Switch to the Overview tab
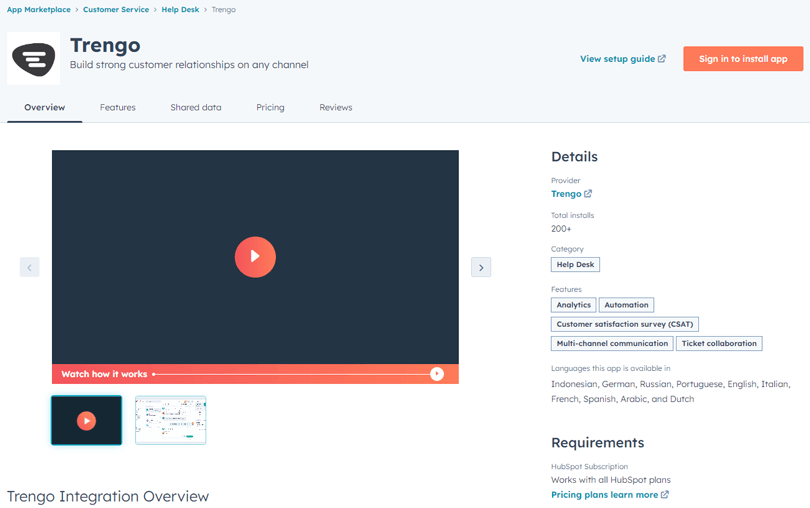810x508 pixels. click(44, 107)
